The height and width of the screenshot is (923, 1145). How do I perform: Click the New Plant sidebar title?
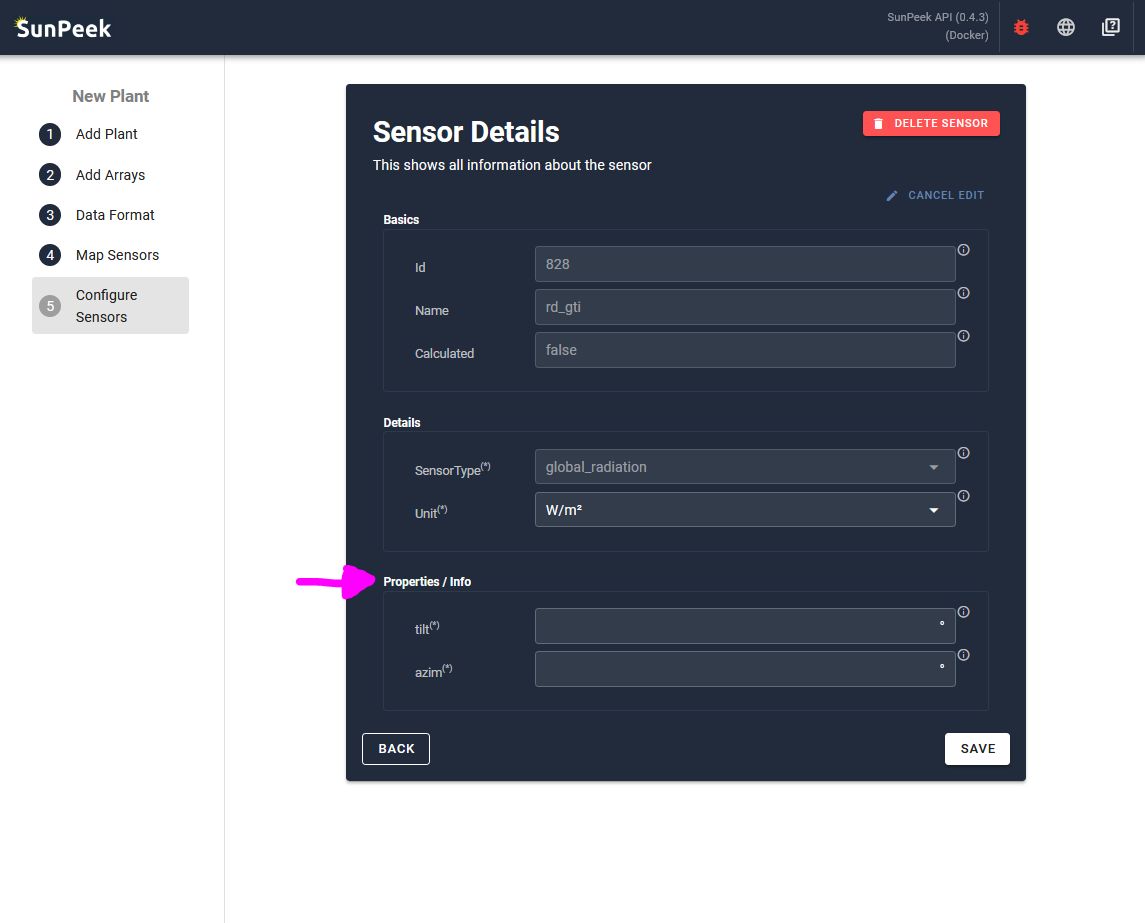pos(110,96)
